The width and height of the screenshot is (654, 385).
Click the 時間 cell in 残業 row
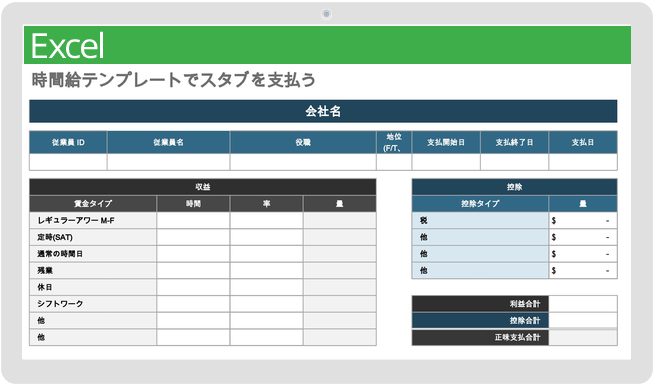(193, 270)
